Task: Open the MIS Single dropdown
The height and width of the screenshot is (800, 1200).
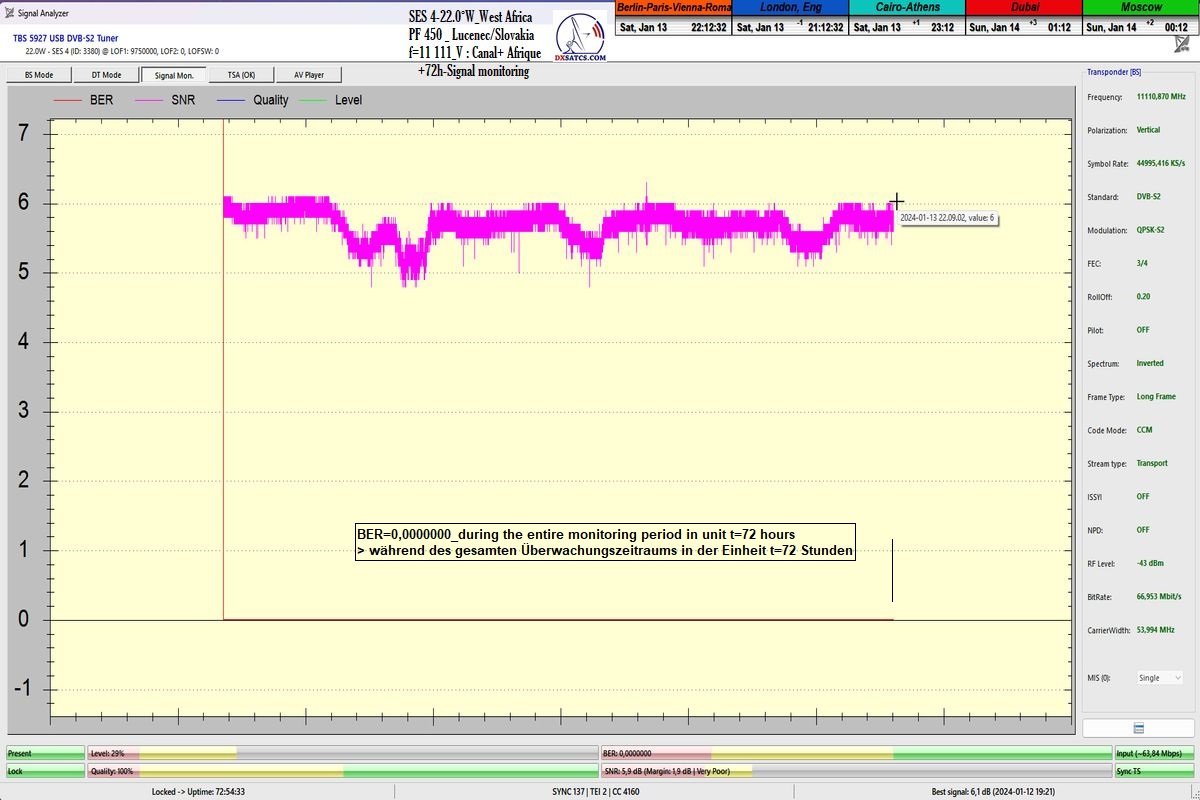Action: 1158,678
